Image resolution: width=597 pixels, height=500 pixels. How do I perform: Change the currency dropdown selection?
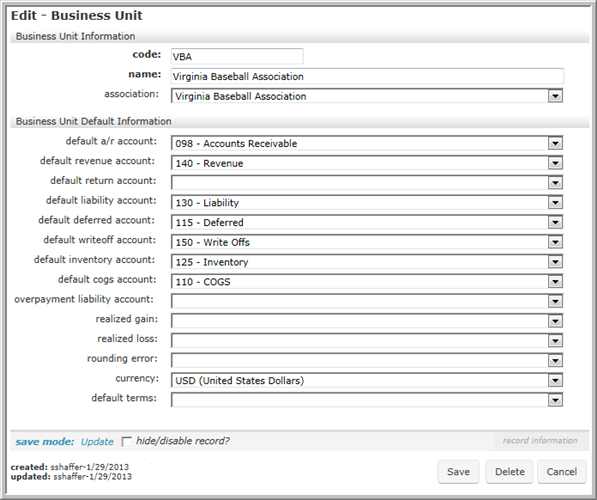(x=367, y=380)
